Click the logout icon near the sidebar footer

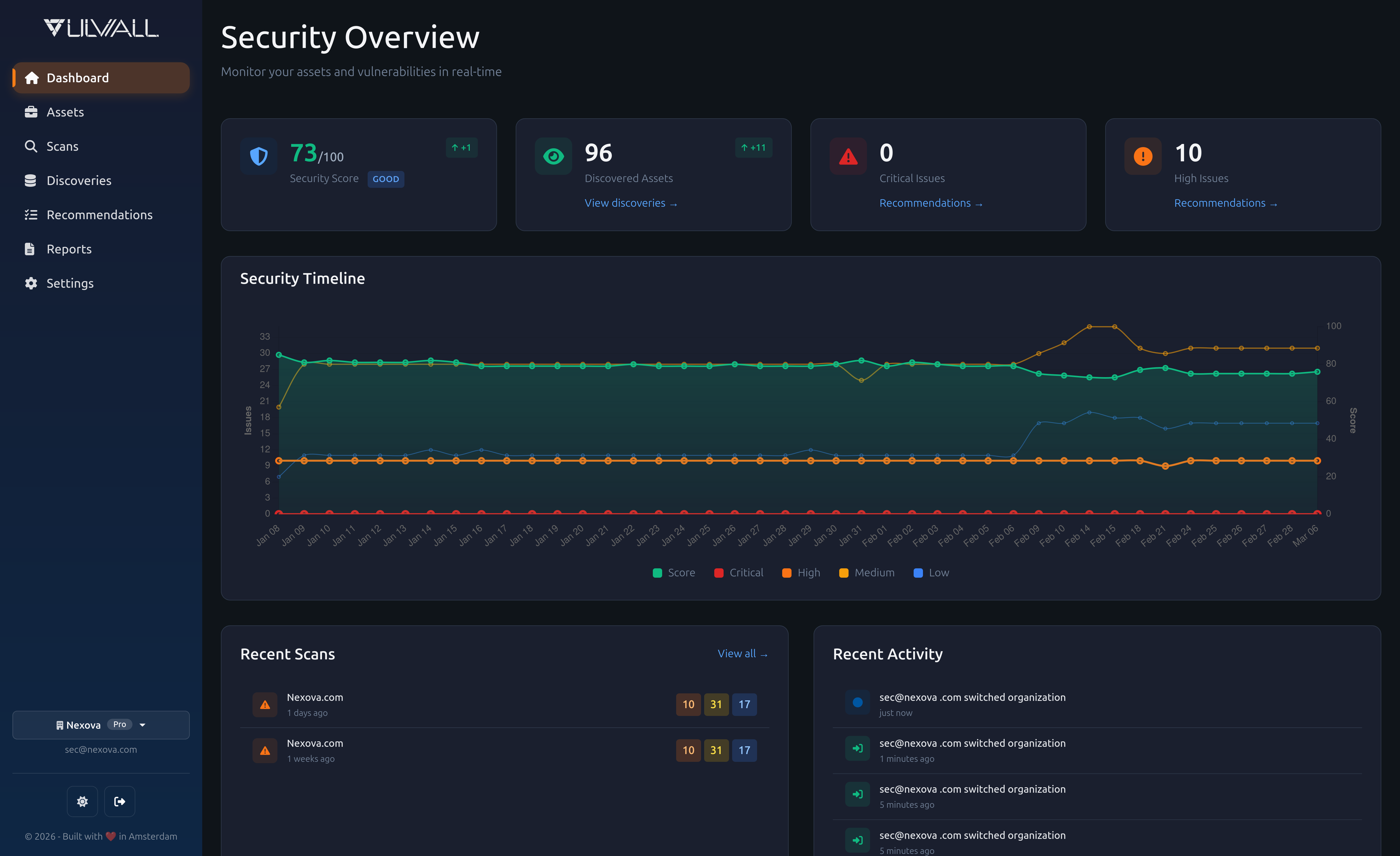coord(120,802)
